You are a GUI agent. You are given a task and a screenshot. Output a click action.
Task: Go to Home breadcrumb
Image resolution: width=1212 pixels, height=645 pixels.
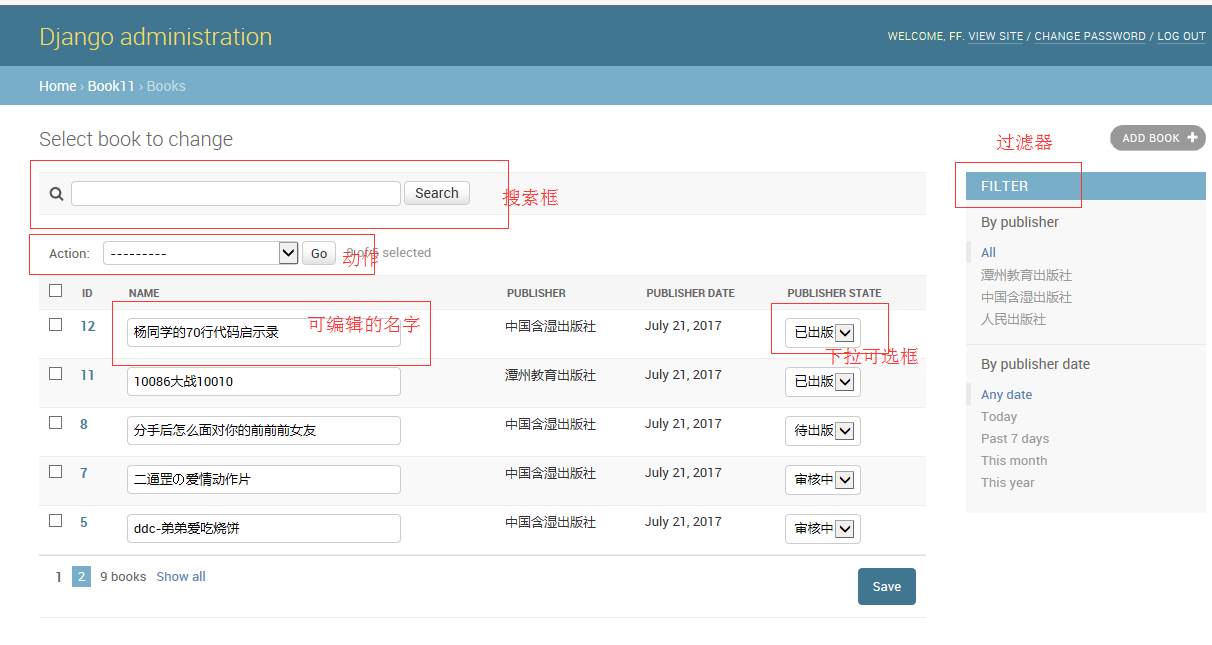(58, 86)
